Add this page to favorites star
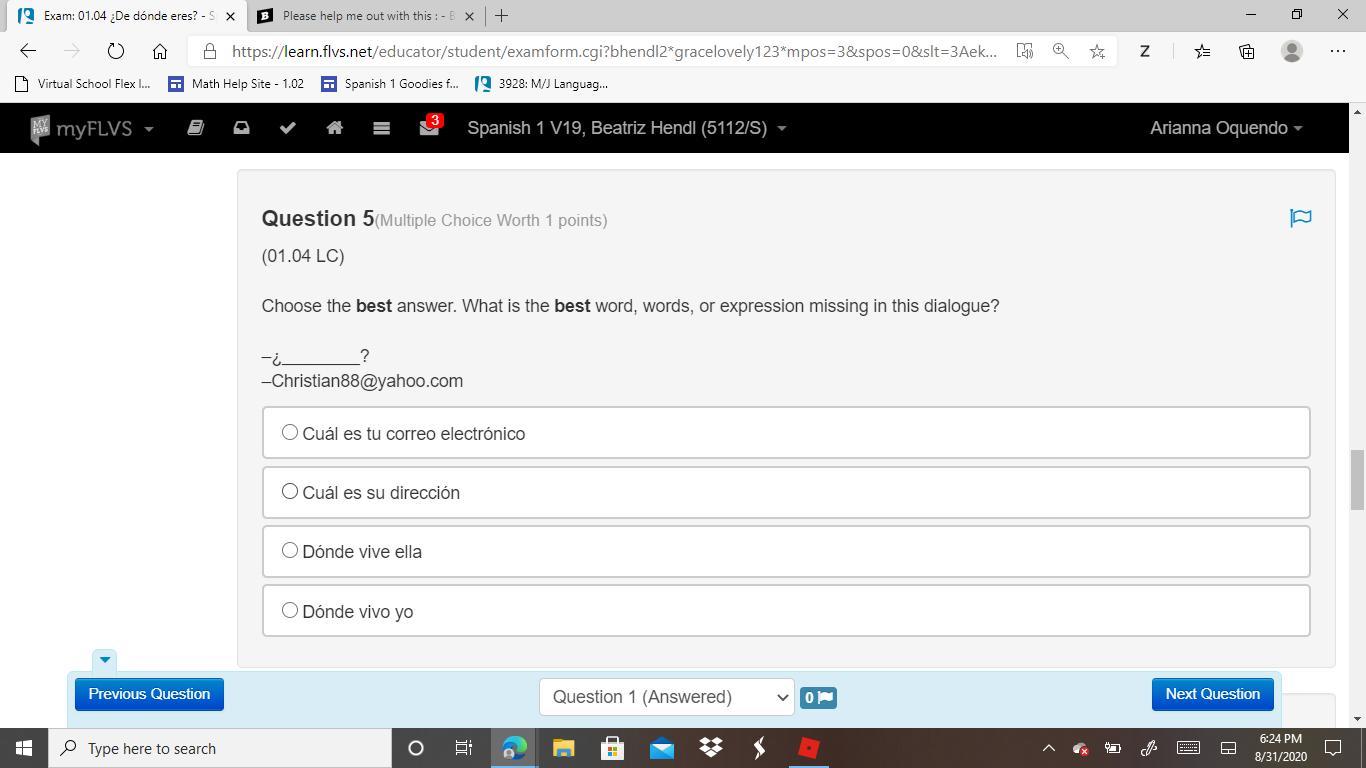Viewport: 1366px width, 768px height. (x=1097, y=51)
